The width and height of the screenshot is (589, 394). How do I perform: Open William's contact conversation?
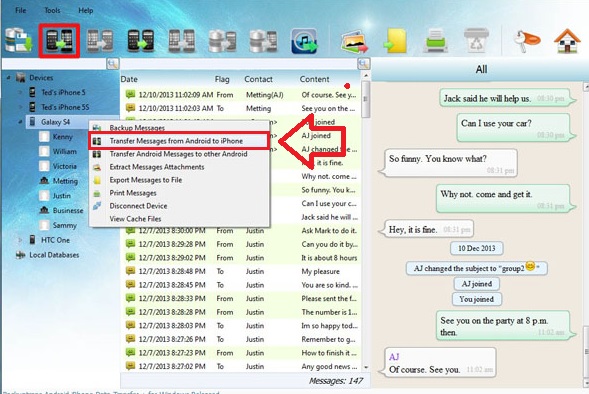click(x=64, y=151)
